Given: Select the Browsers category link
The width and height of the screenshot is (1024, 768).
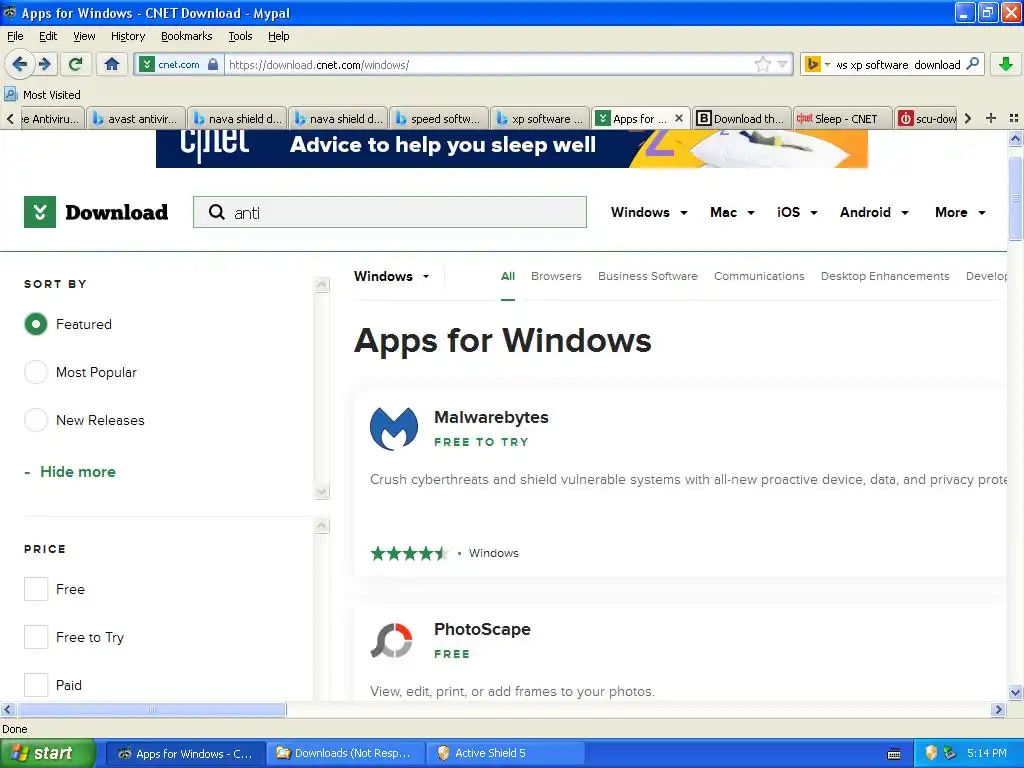Looking at the screenshot, I should click(556, 276).
